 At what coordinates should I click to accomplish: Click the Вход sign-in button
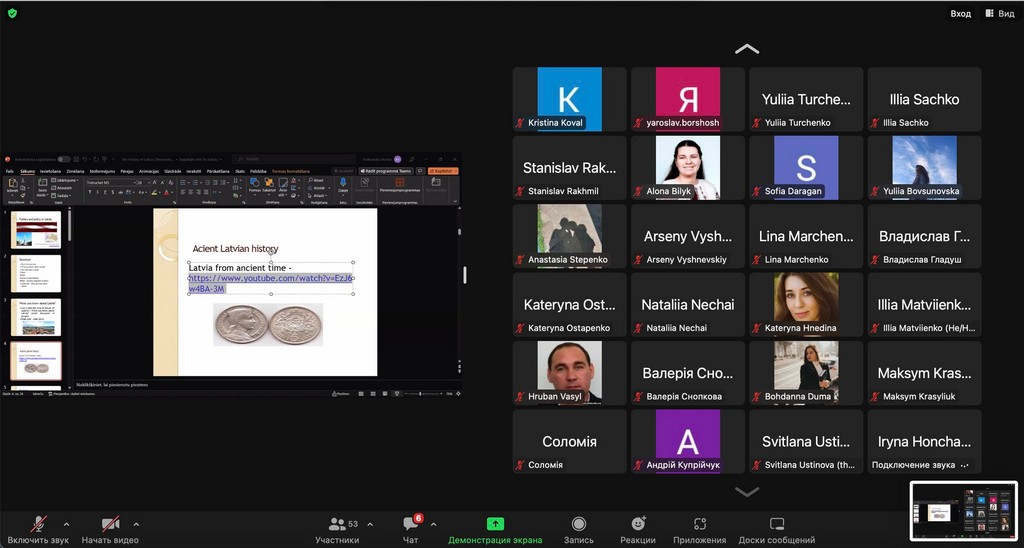pyautogui.click(x=960, y=14)
